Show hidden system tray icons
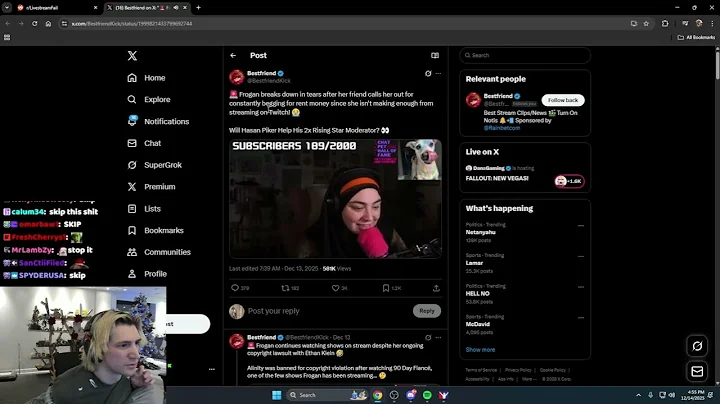 click(638, 395)
